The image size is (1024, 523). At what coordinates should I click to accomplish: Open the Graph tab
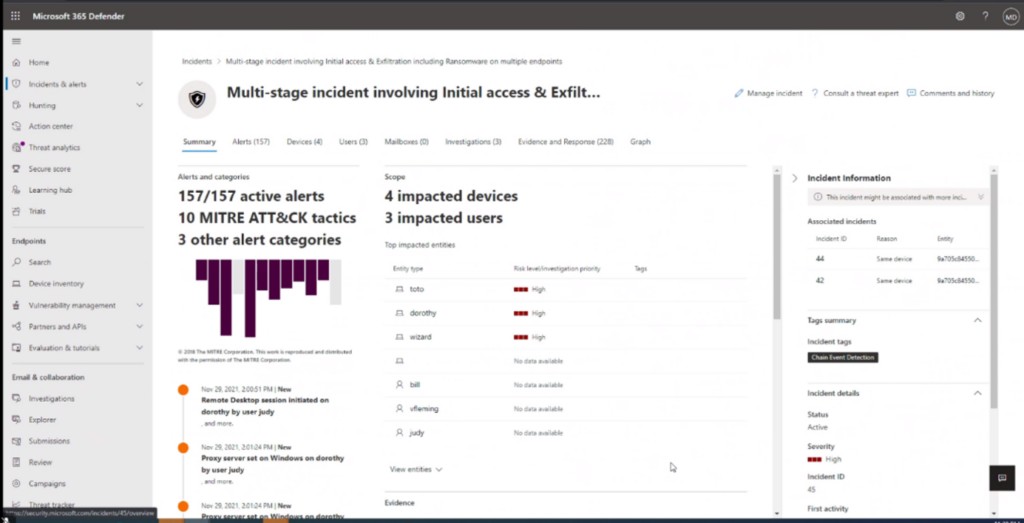pyautogui.click(x=640, y=142)
